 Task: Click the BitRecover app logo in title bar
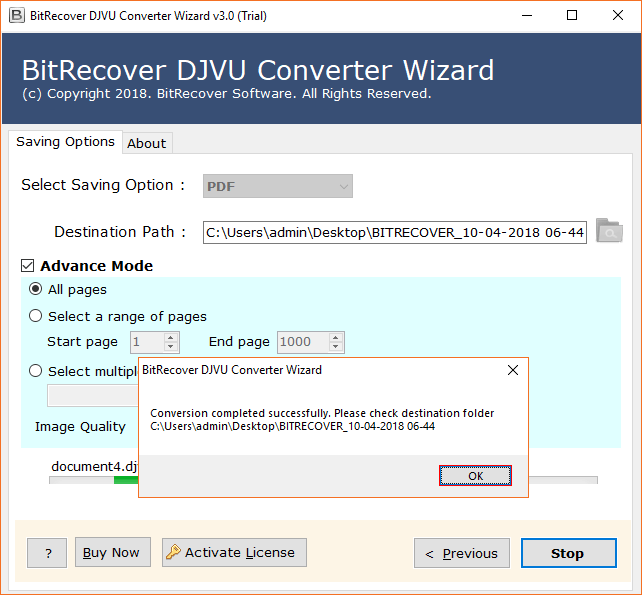[x=16, y=16]
